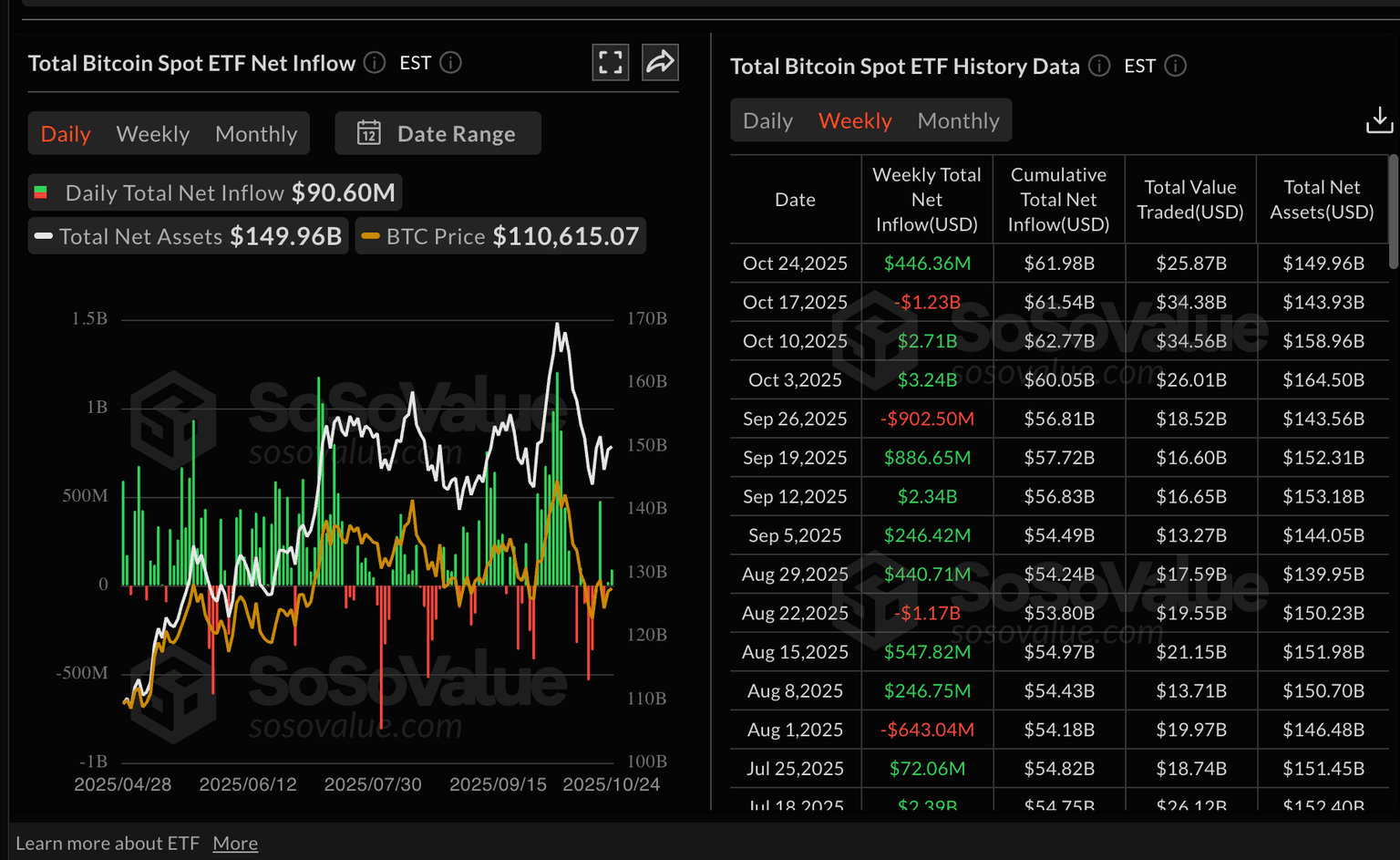The height and width of the screenshot is (860, 1400).
Task: Open the More link about ETF
Action: (x=235, y=844)
